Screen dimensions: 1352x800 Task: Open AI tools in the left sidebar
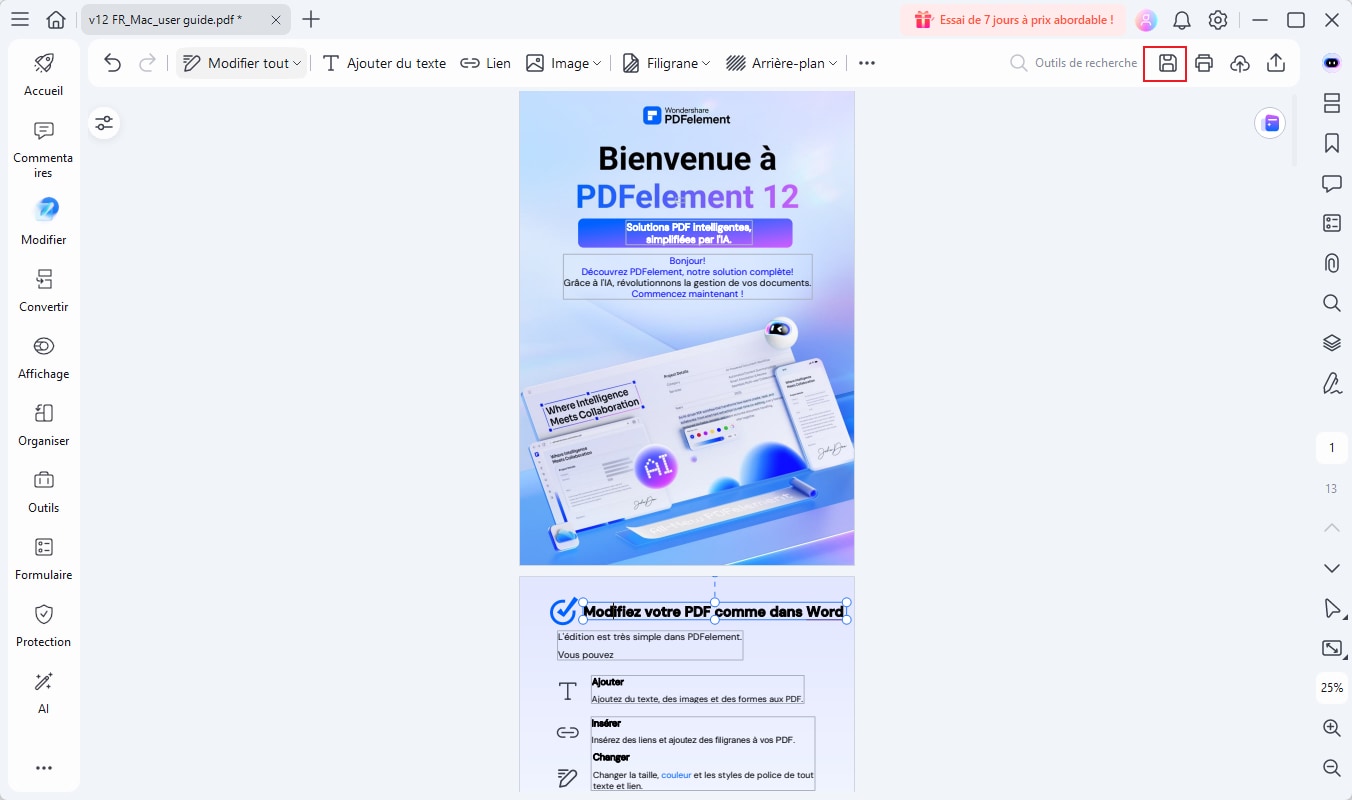(43, 693)
